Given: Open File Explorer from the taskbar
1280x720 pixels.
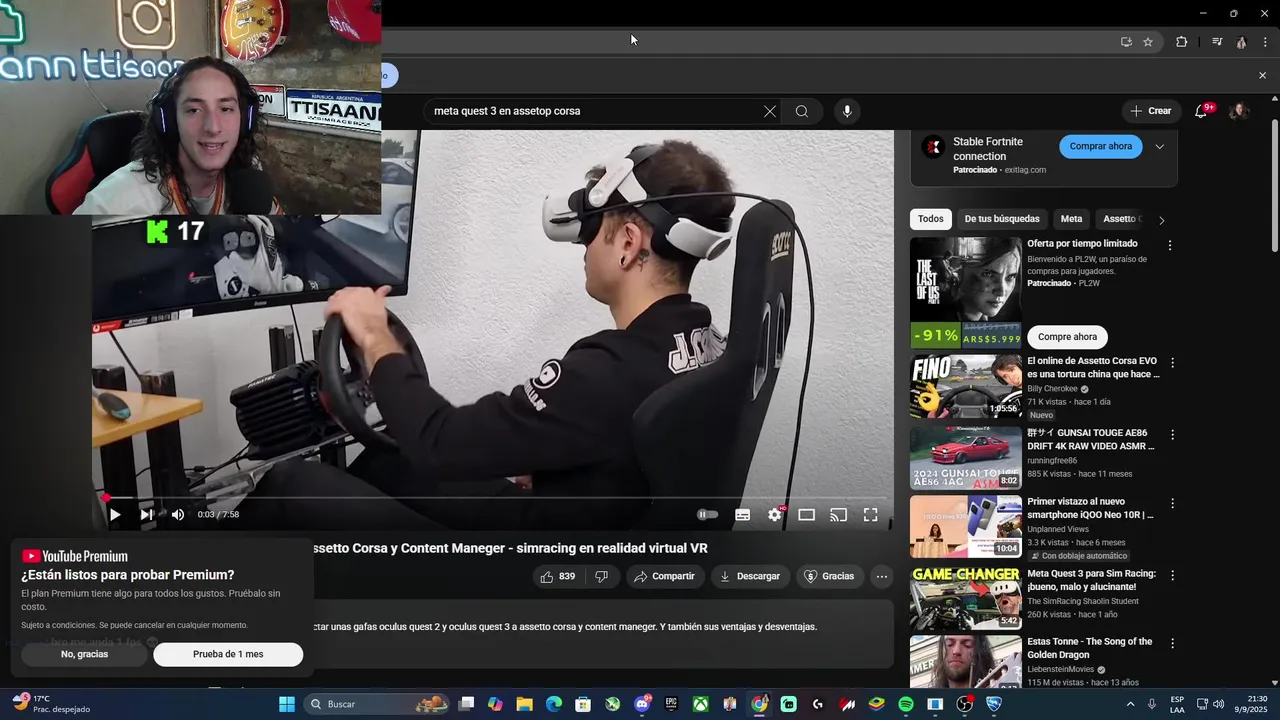Looking at the screenshot, I should [x=524, y=704].
